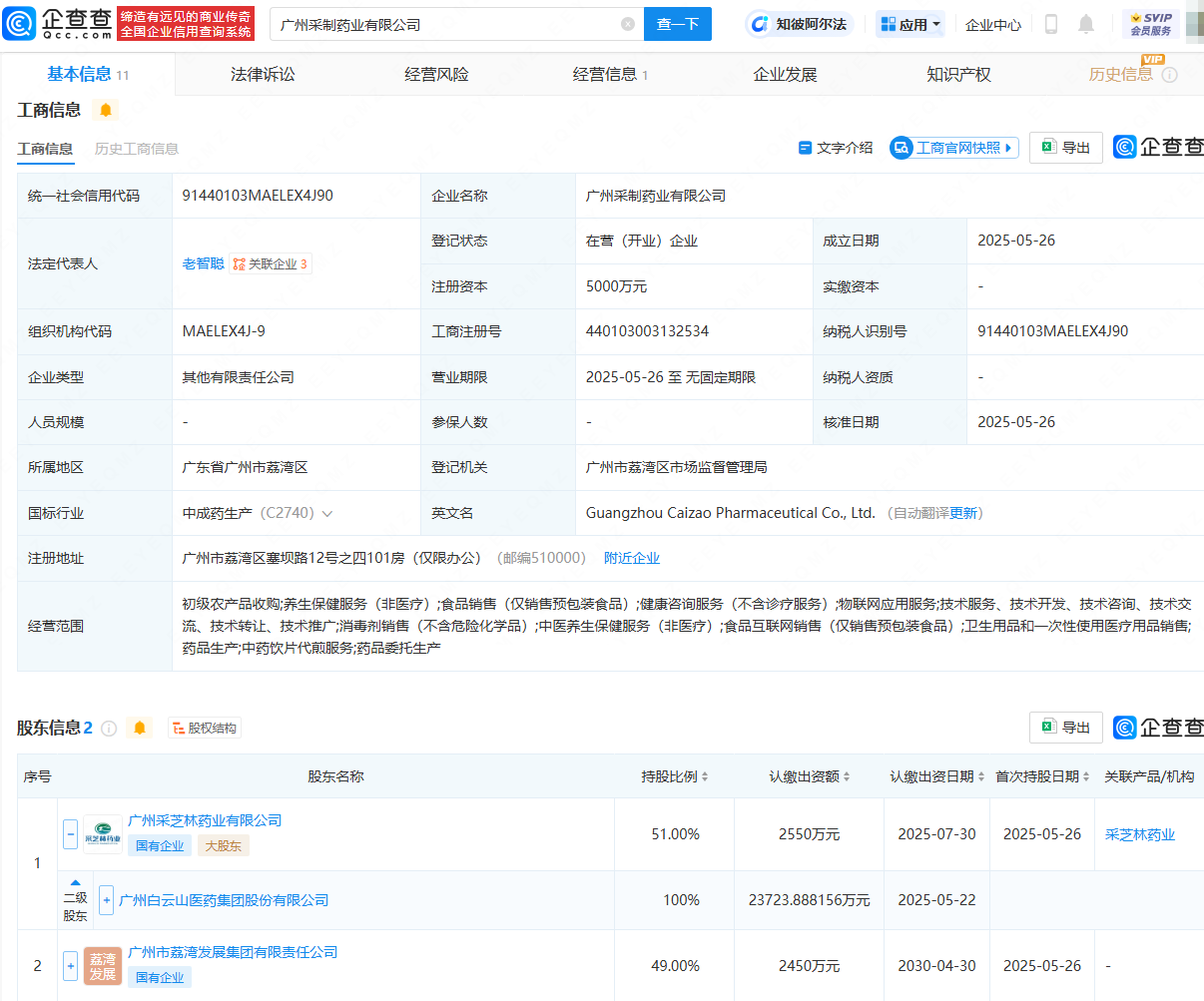This screenshot has height=1001, width=1204.
Task: Open 广州采芝林药业有限公司 shareholder link
Action: coord(205,820)
